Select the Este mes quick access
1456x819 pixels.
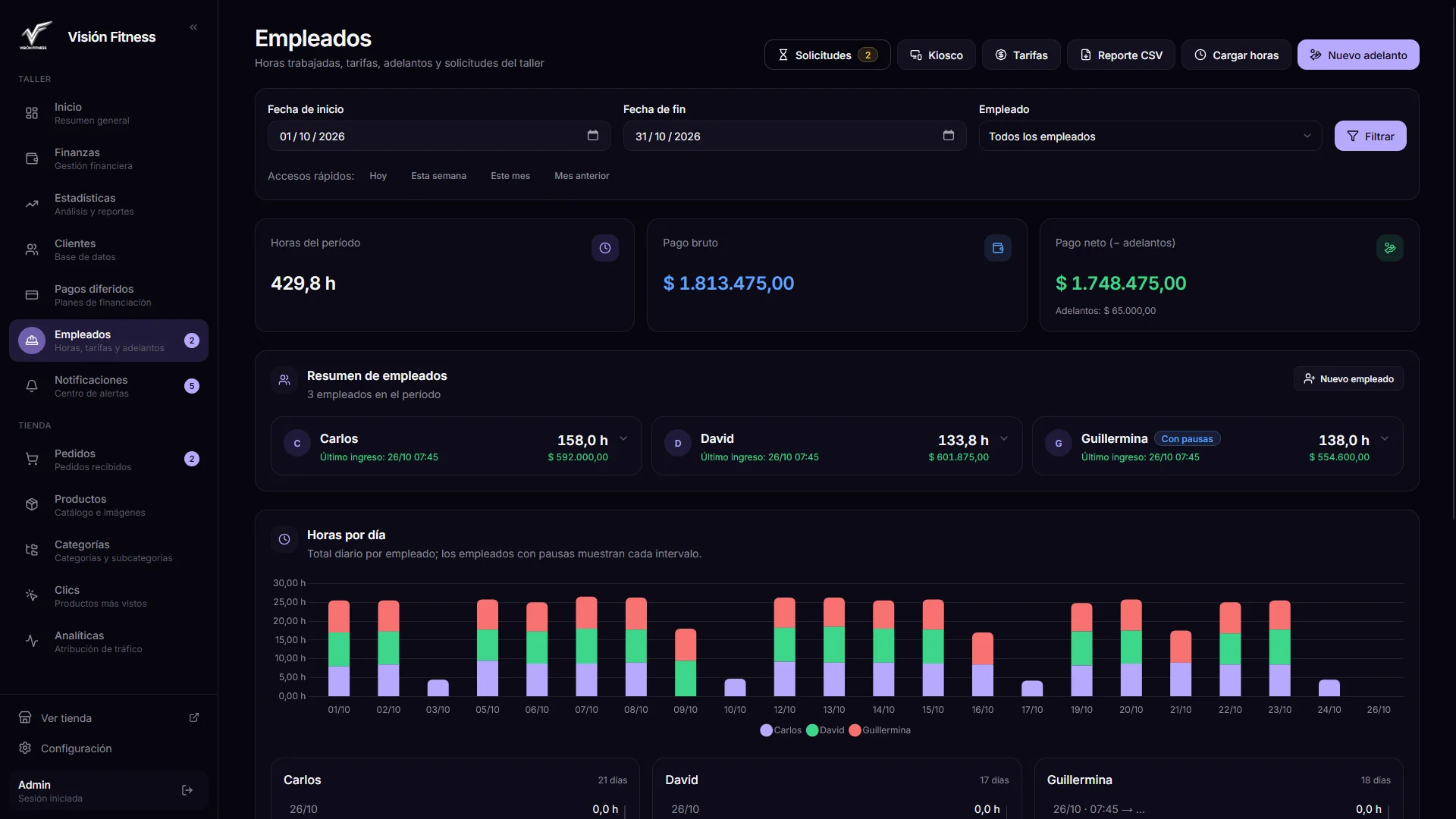click(x=510, y=176)
